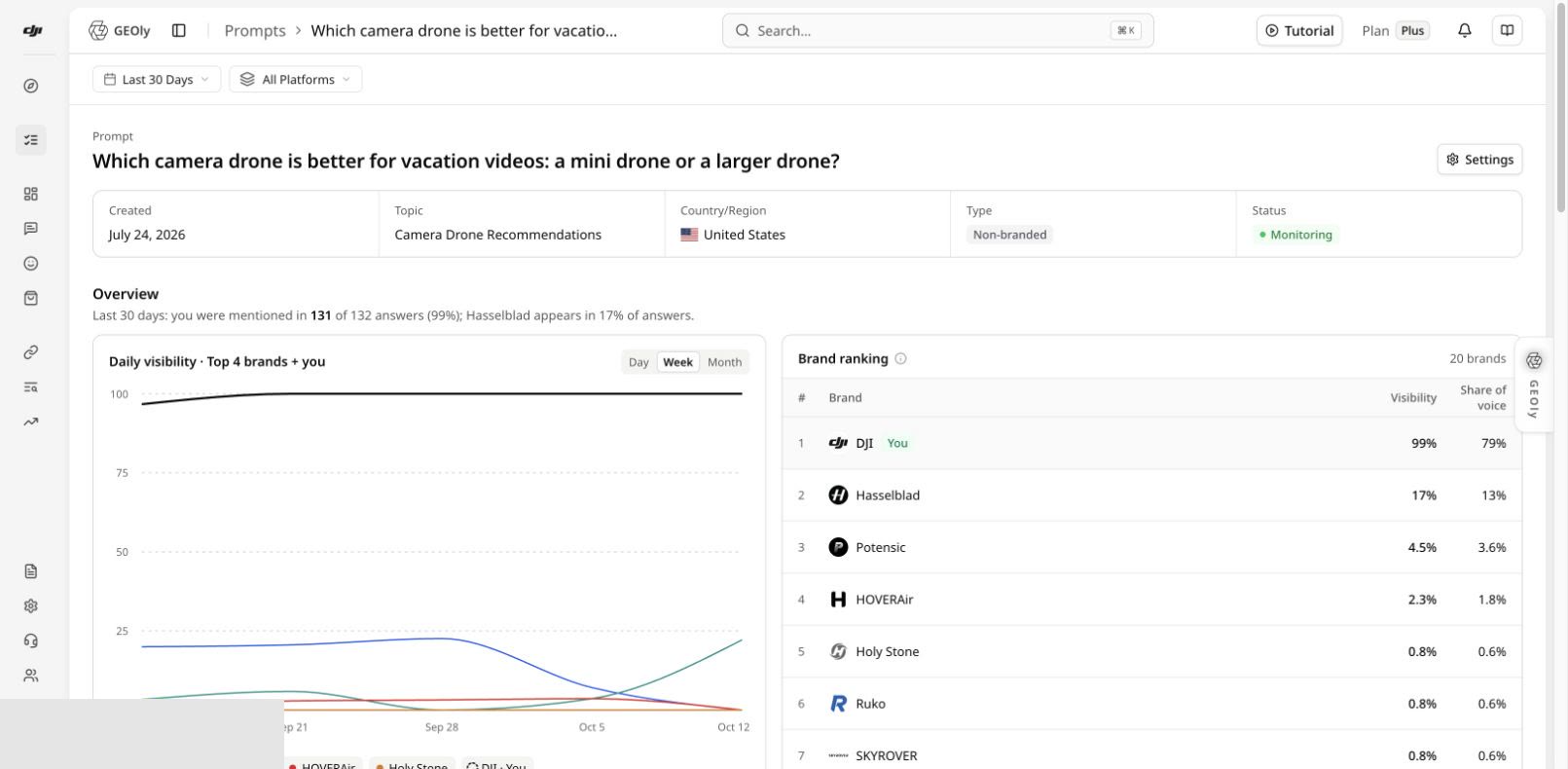Image resolution: width=1568 pixels, height=769 pixels.
Task: Select the Hasselblad row in brand ranking
Action: click(1151, 494)
